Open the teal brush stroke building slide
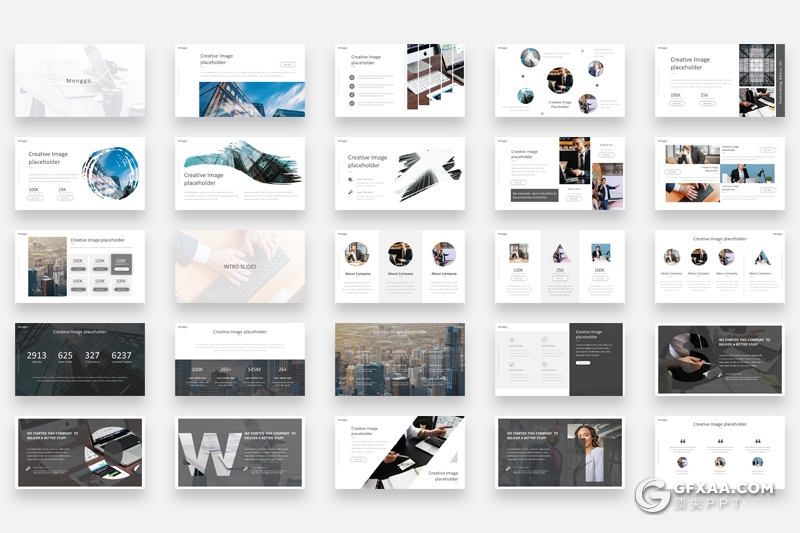The width and height of the screenshot is (800, 533). (x=240, y=173)
